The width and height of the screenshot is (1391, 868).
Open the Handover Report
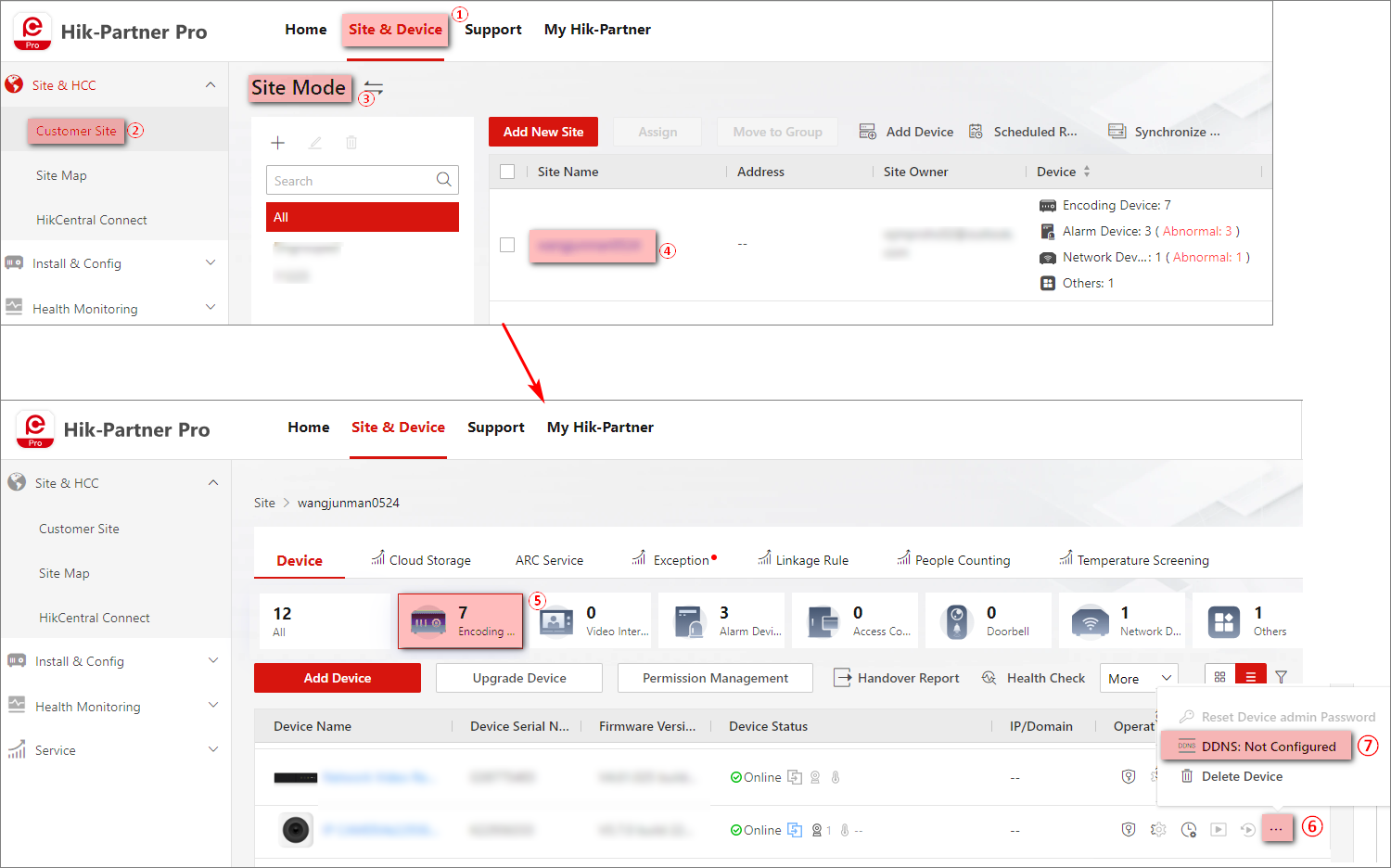pos(897,678)
